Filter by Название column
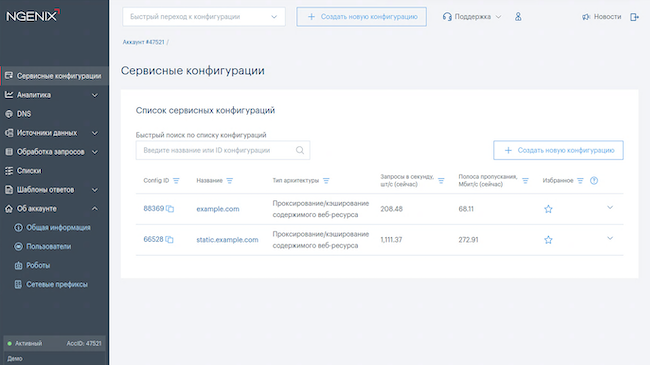The width and height of the screenshot is (650, 365). point(230,180)
